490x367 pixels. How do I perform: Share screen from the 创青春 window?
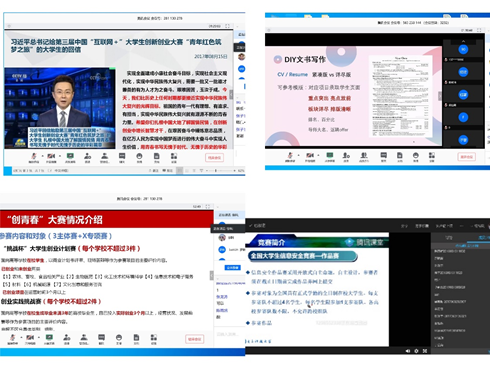pyautogui.click(x=49, y=338)
